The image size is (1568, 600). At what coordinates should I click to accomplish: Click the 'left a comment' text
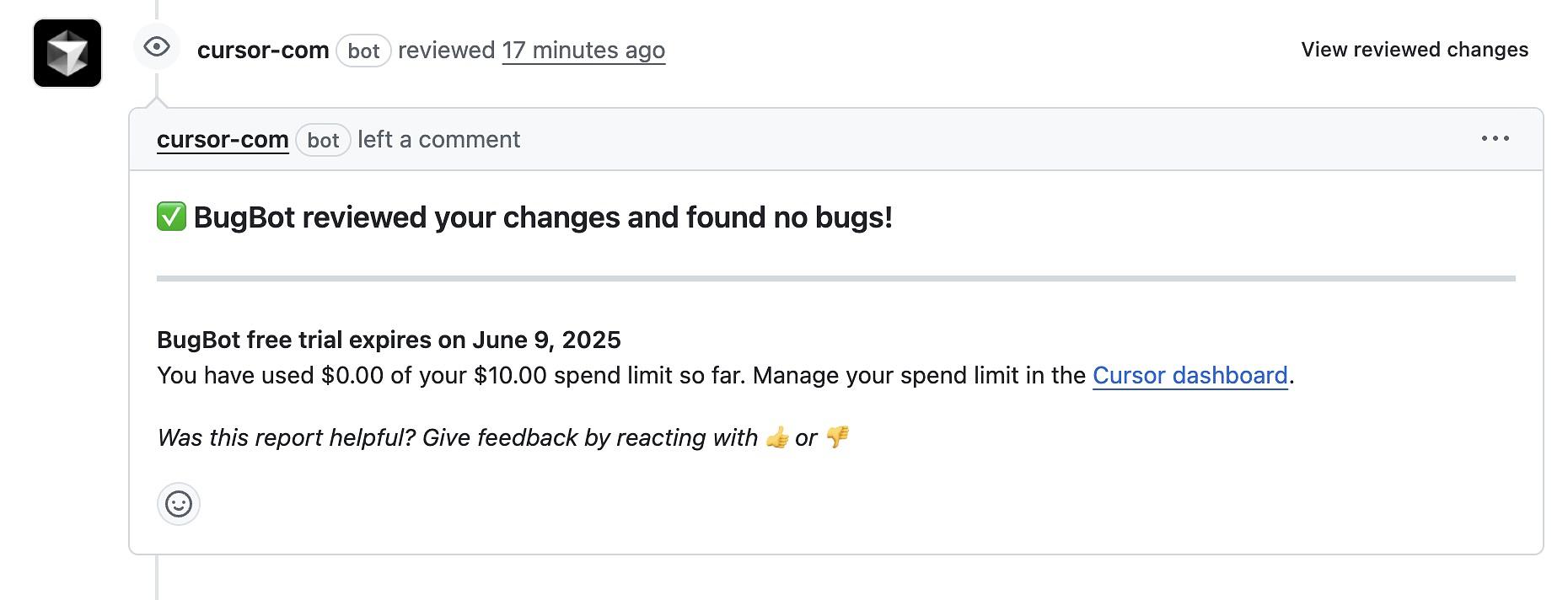(438, 140)
